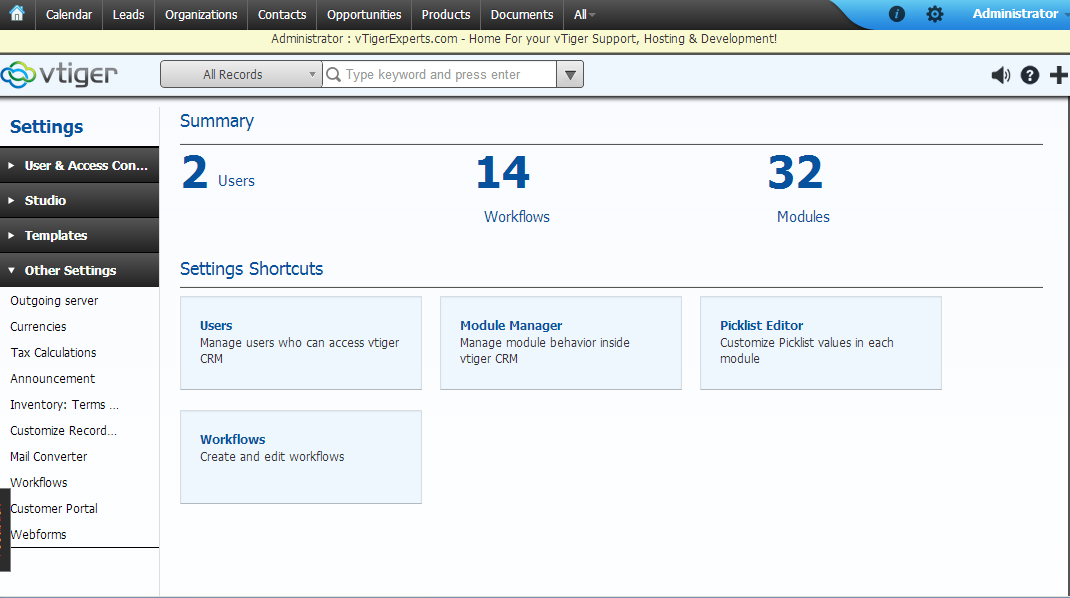Expand the Studio settings section

pos(80,201)
